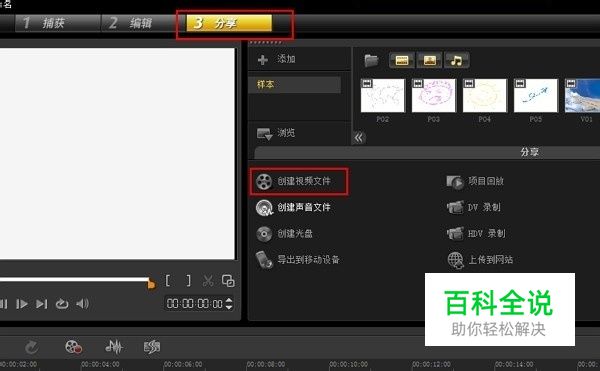Image resolution: width=600 pixels, height=371 pixels.
Task: Click the next frame playback button
Action: click(22, 304)
